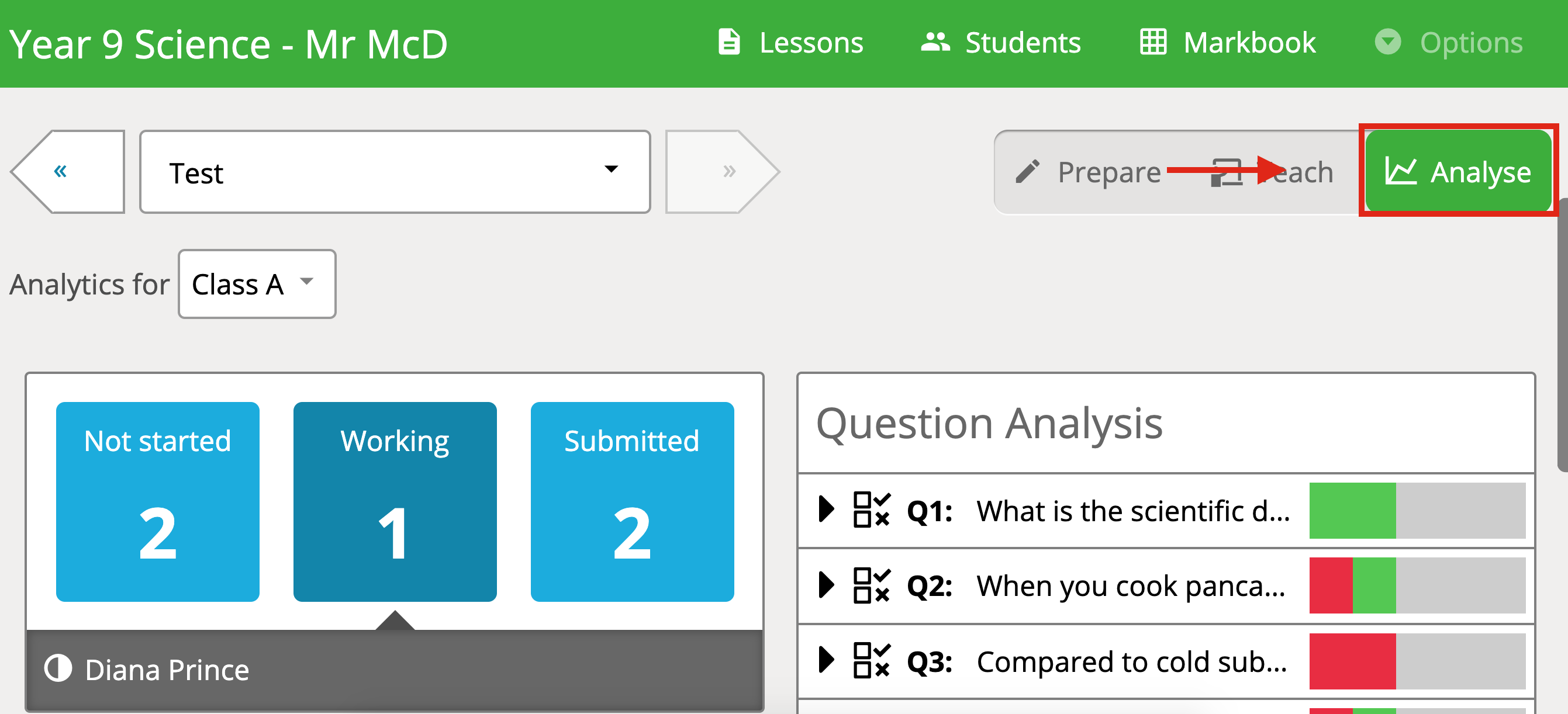Click Q1 multiple-choice type icon

[x=872, y=509]
